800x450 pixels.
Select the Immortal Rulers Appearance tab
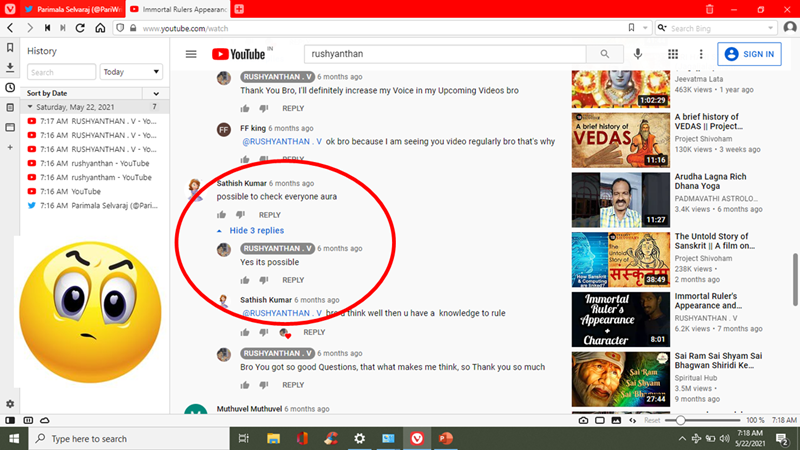[x=178, y=9]
